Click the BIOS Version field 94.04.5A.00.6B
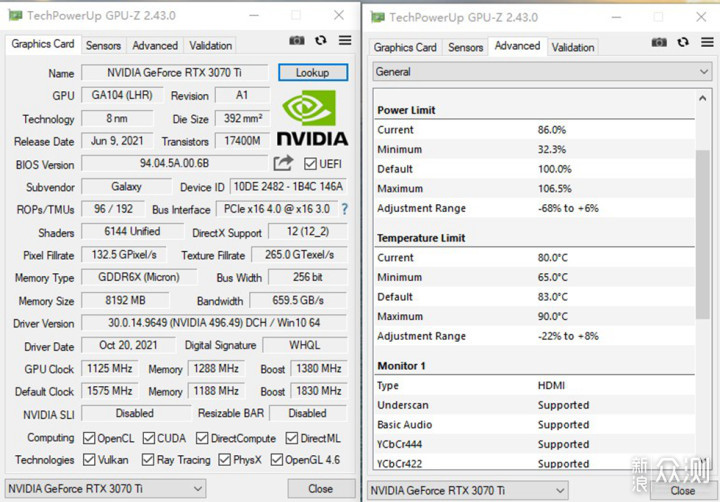720x502 pixels. click(x=174, y=163)
